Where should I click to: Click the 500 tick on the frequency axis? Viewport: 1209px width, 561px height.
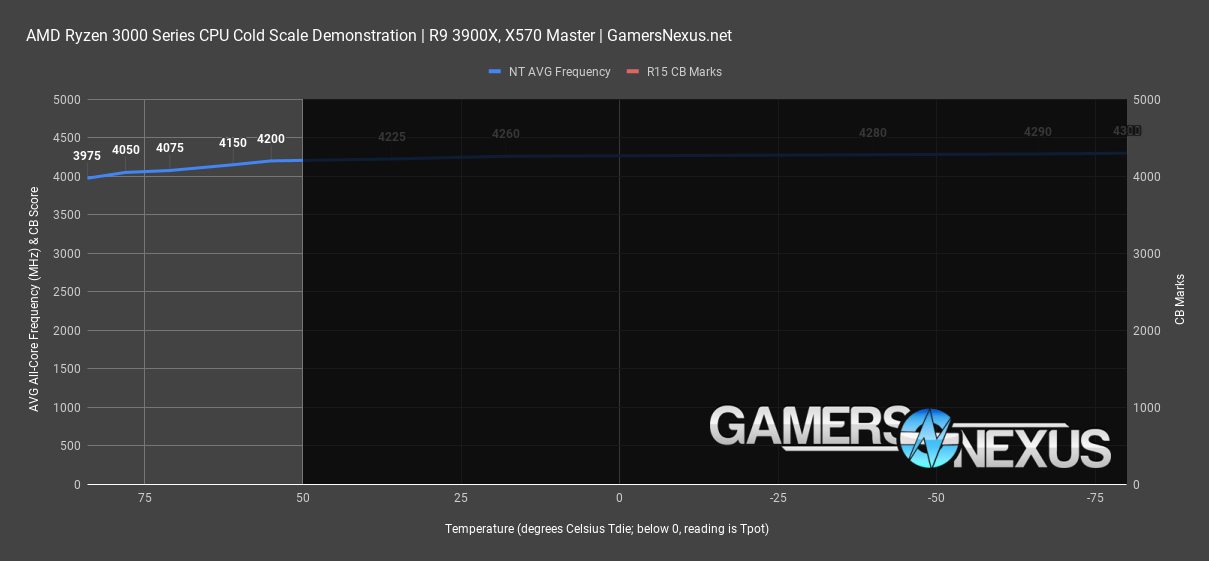tap(71, 447)
